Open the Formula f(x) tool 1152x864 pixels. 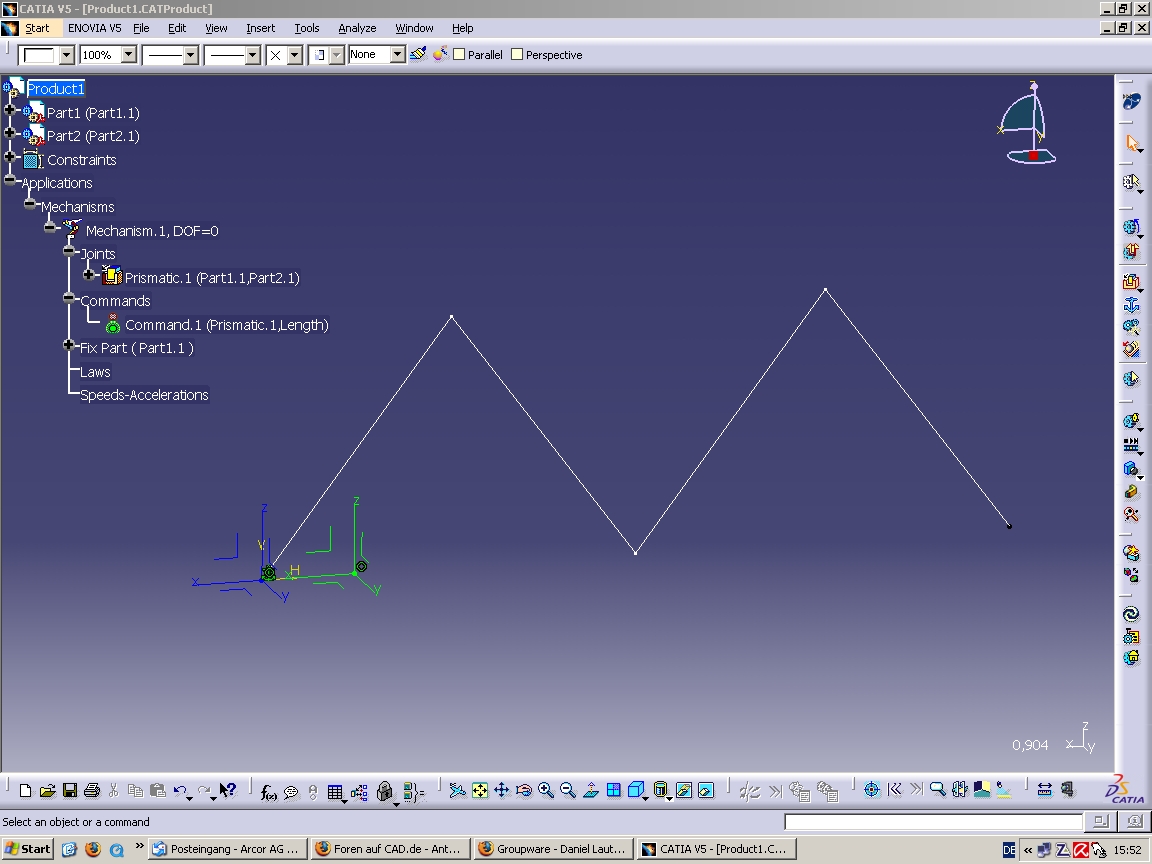pos(269,791)
